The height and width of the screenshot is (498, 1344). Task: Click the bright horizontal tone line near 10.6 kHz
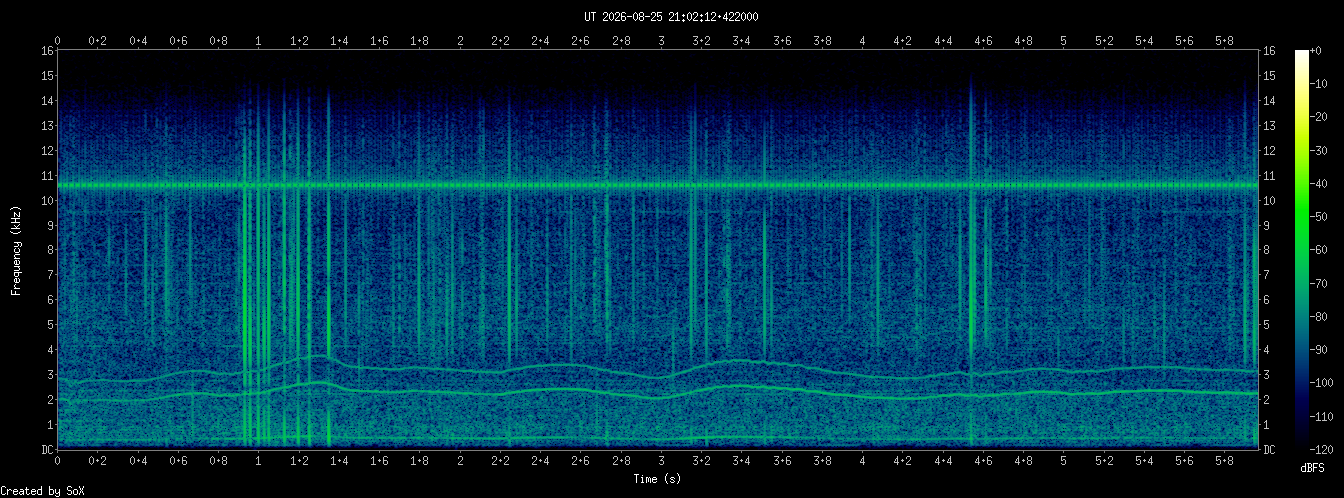point(657,185)
